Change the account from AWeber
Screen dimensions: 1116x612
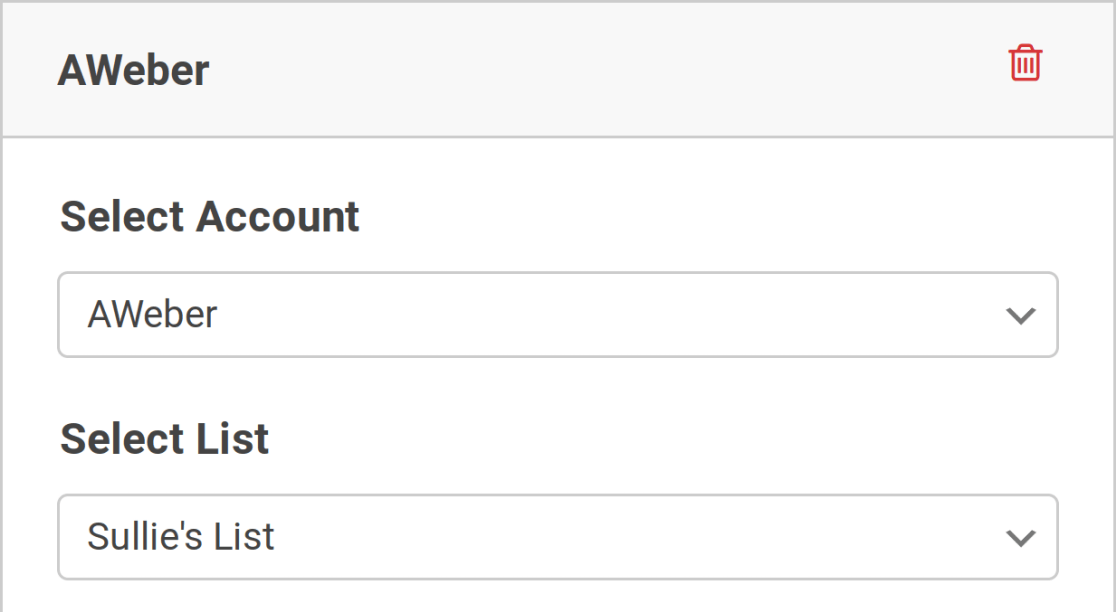(x=557, y=315)
